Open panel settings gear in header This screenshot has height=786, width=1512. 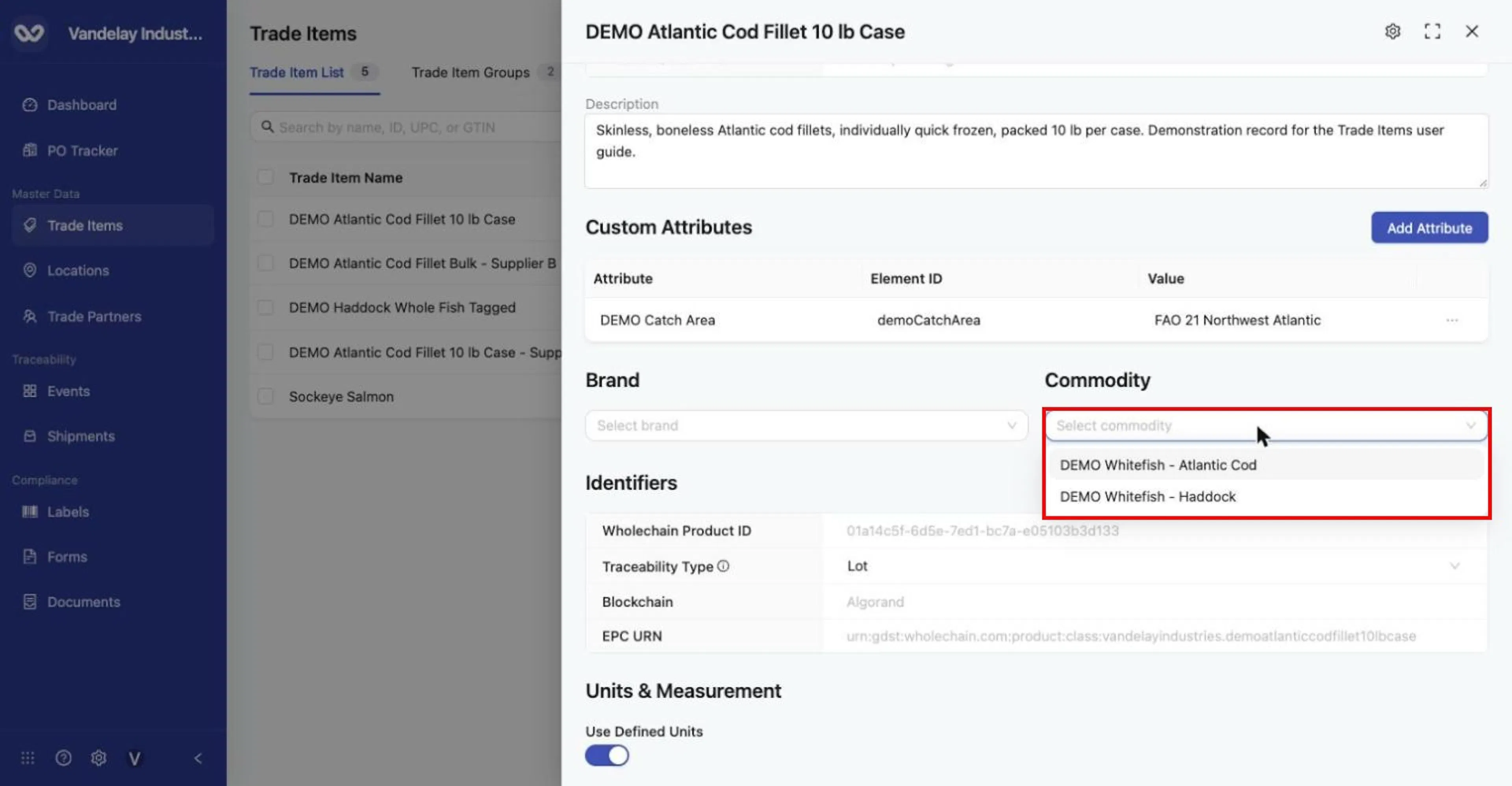pyautogui.click(x=1392, y=31)
